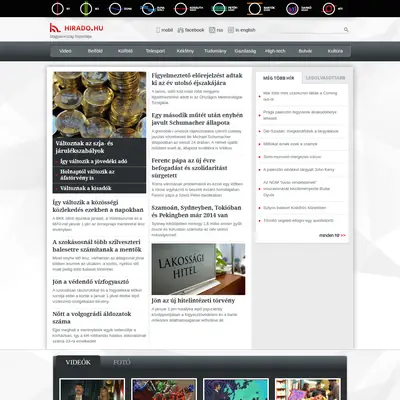Image resolution: width=400 pixels, height=400 pixels.
Task: Switch to the Videók tab
Action: [78, 362]
